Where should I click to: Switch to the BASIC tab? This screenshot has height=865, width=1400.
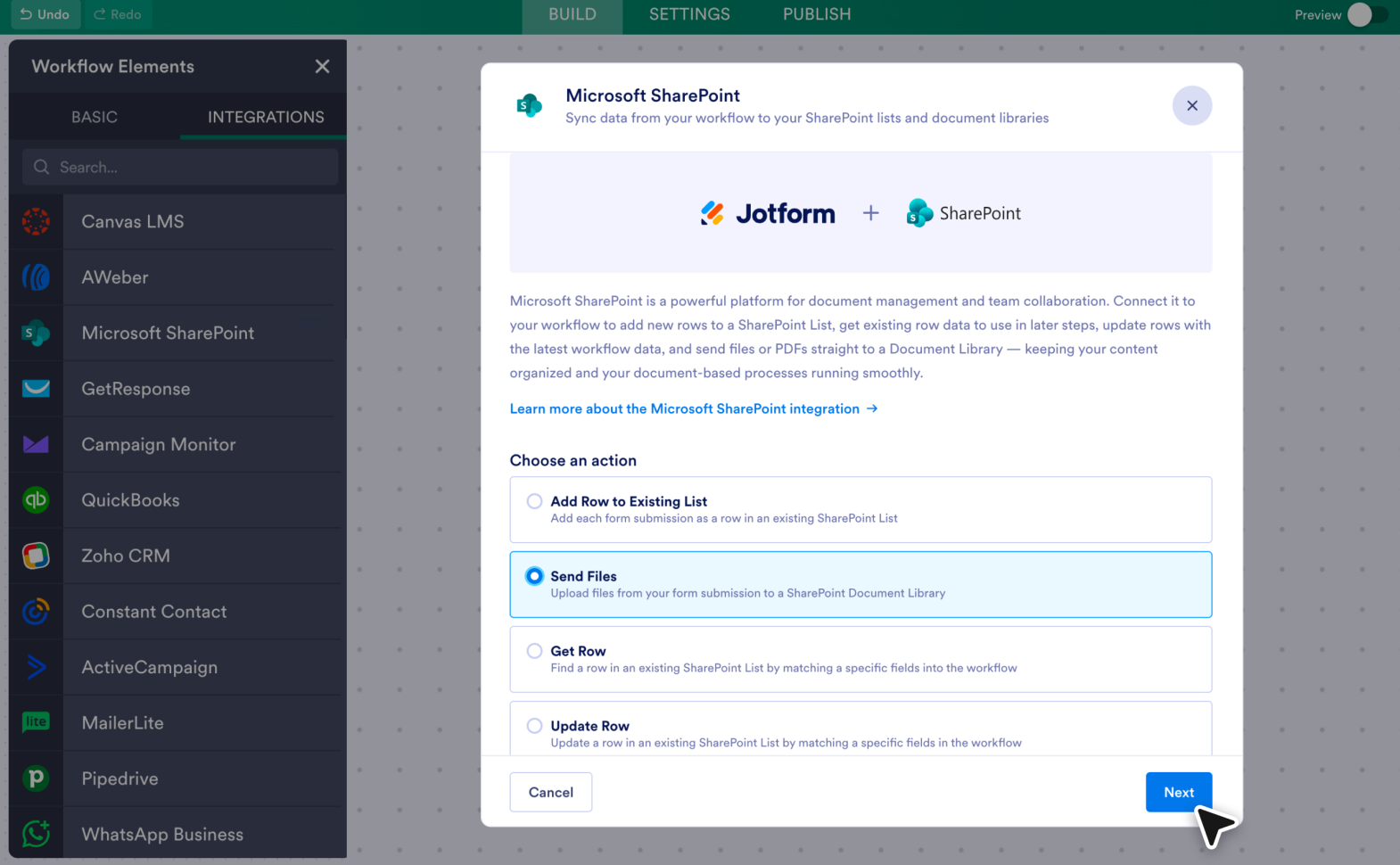(95, 117)
